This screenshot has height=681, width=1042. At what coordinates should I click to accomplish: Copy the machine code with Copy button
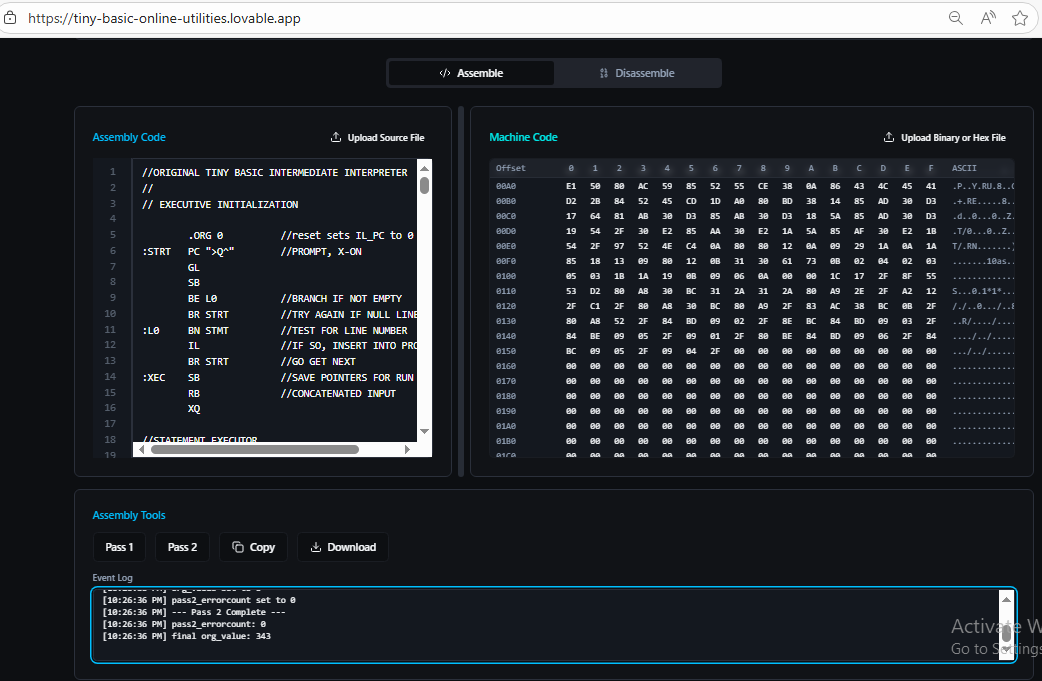(253, 547)
